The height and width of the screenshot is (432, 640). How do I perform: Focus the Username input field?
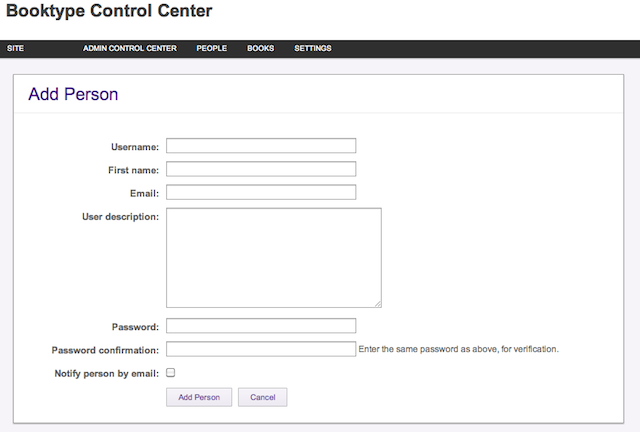pyautogui.click(x=261, y=146)
